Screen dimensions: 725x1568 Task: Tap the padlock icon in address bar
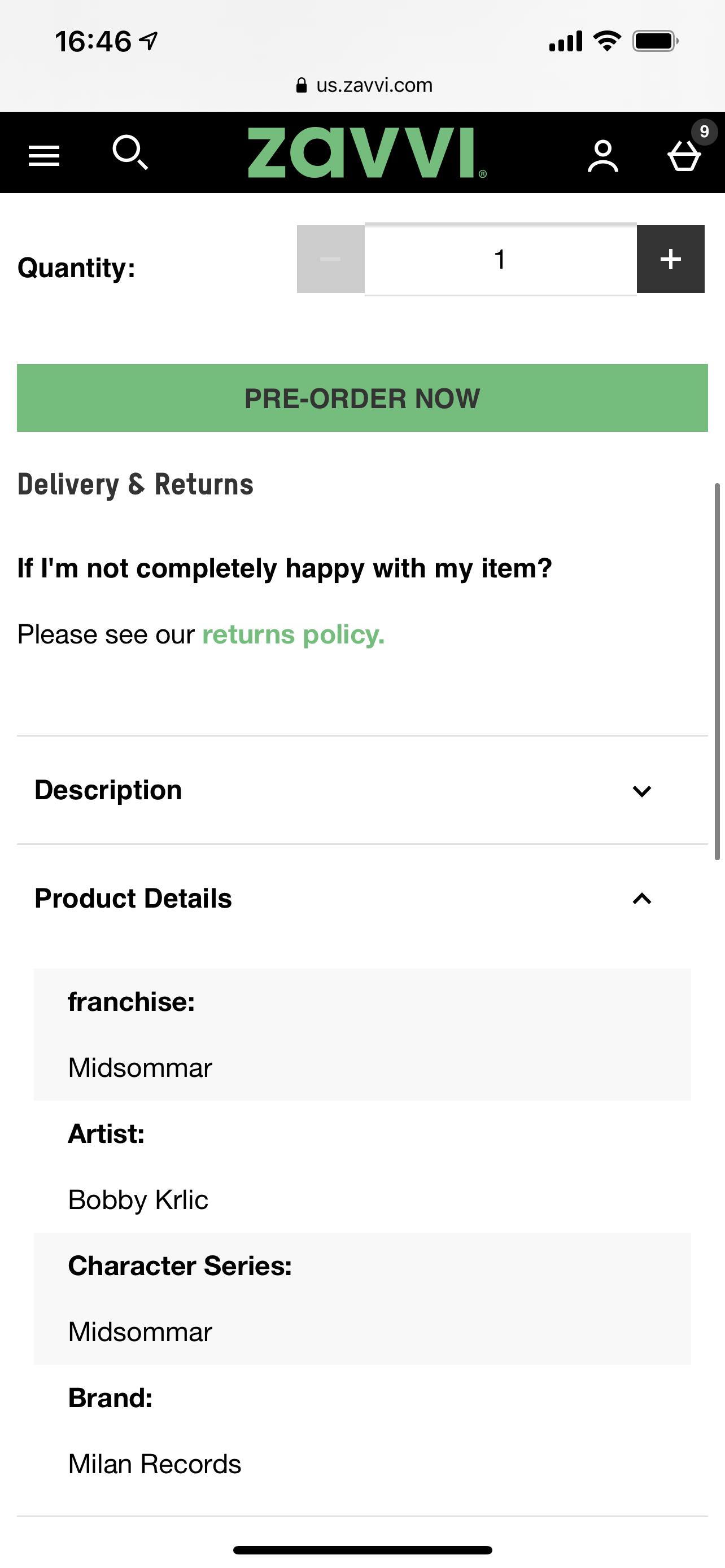click(x=302, y=85)
